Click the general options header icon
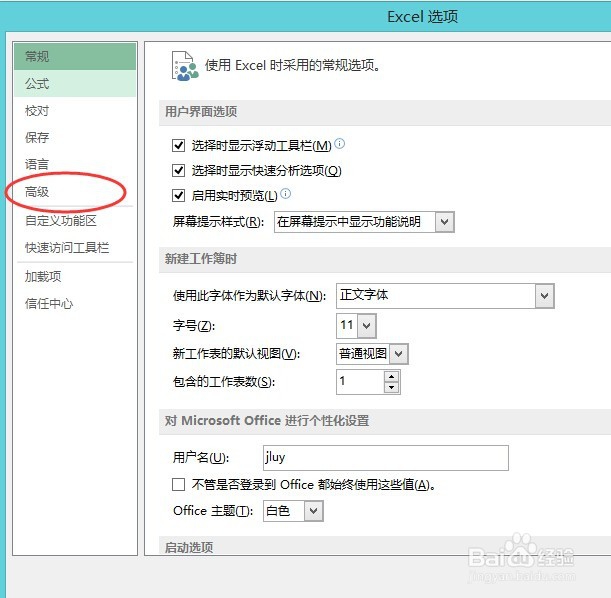This screenshot has height=598, width=611. [x=185, y=66]
